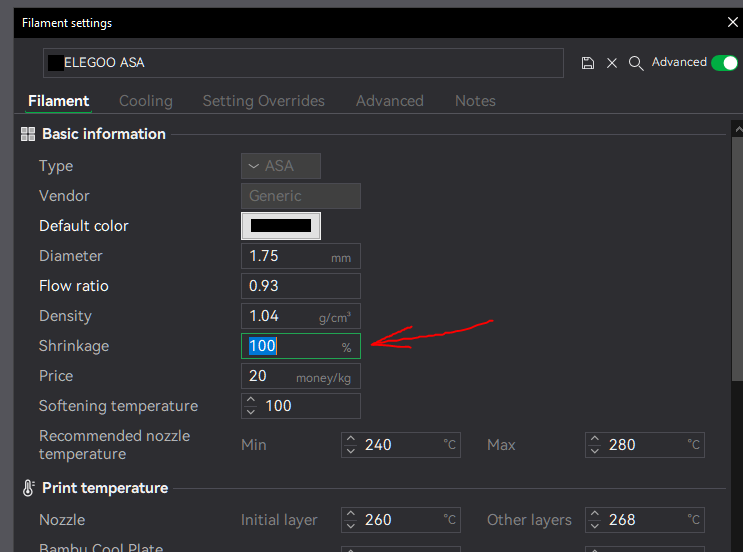Click the Shrinkage percentage field
Screen dimensions: 743x552
coord(300,346)
